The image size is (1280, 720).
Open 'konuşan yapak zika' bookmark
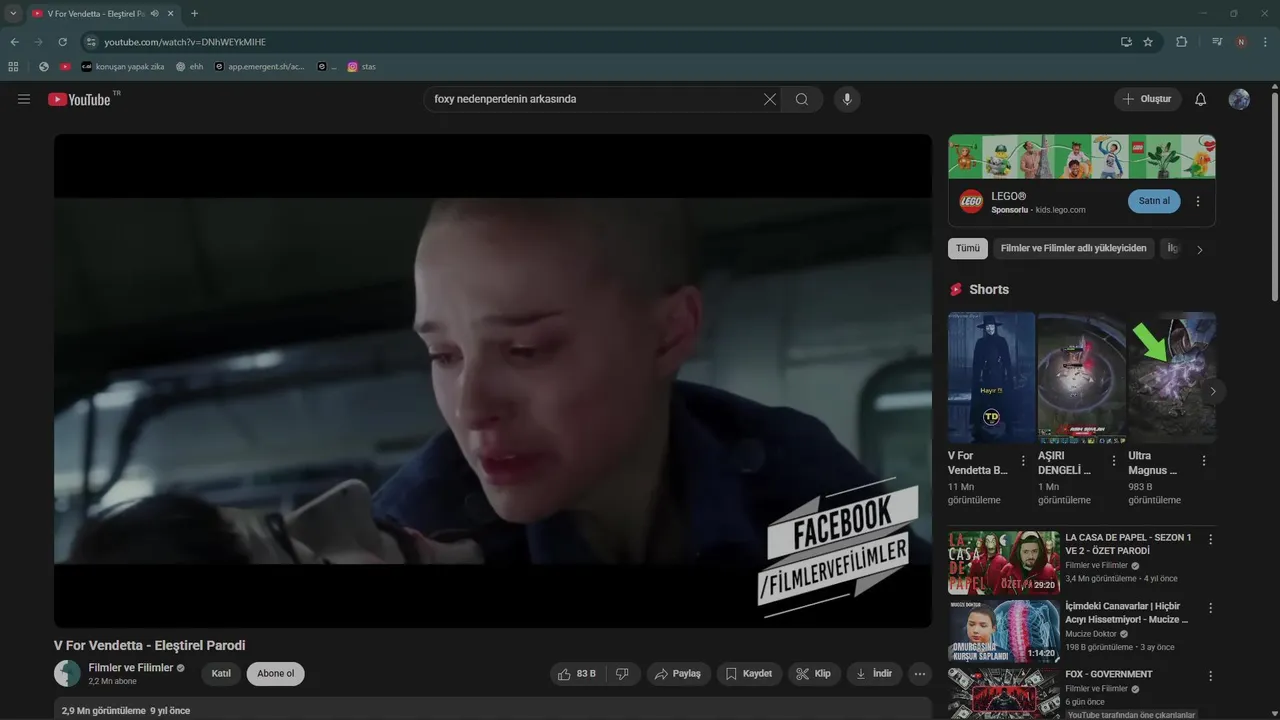[x=123, y=67]
